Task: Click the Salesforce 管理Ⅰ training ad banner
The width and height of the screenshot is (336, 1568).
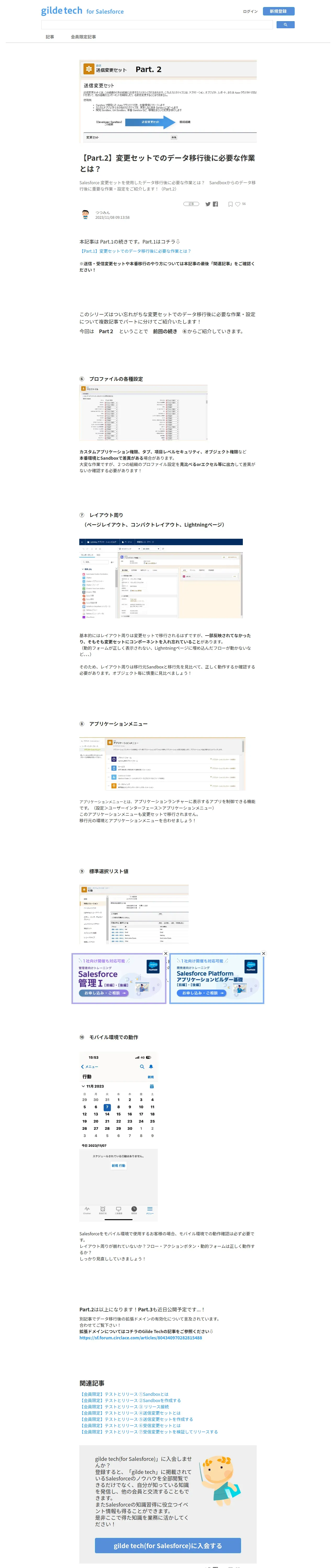Action: click(119, 979)
